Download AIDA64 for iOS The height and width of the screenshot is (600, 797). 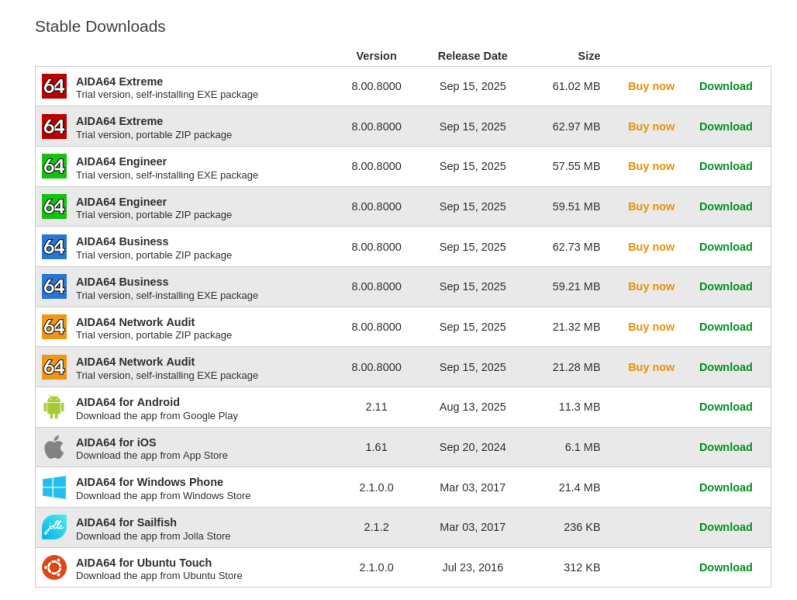725,447
